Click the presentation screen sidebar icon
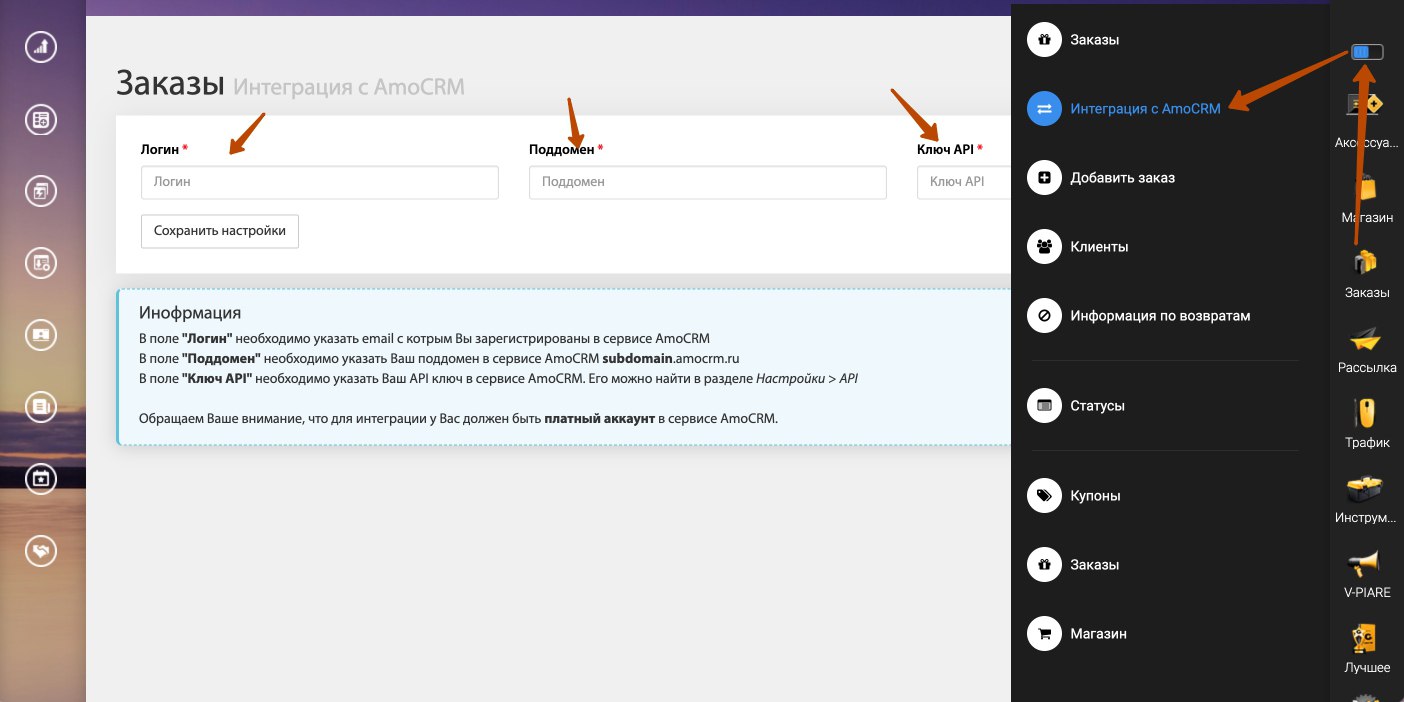Screen dimensions: 1404x702 coord(41,335)
